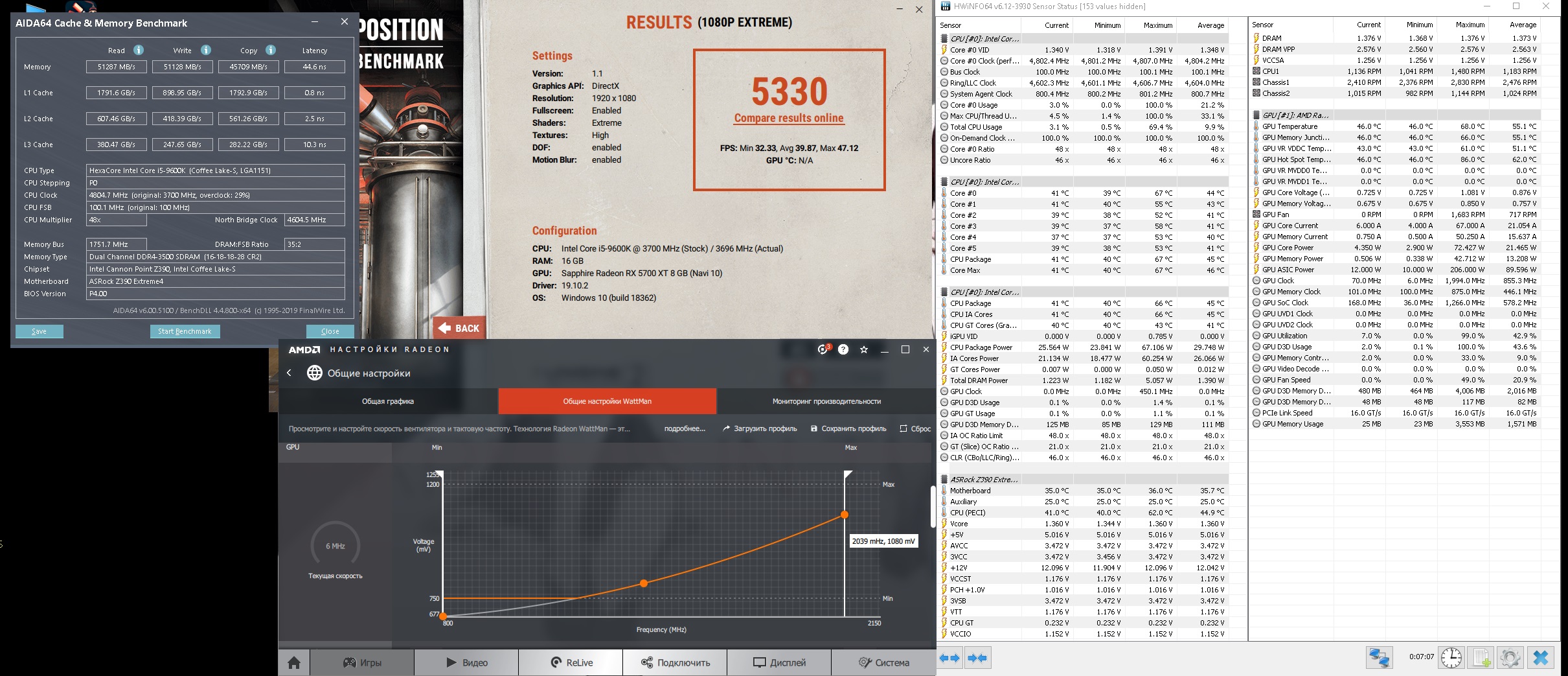Click the info icon next to Write in AIDA64
1568x676 pixels.
(x=206, y=50)
